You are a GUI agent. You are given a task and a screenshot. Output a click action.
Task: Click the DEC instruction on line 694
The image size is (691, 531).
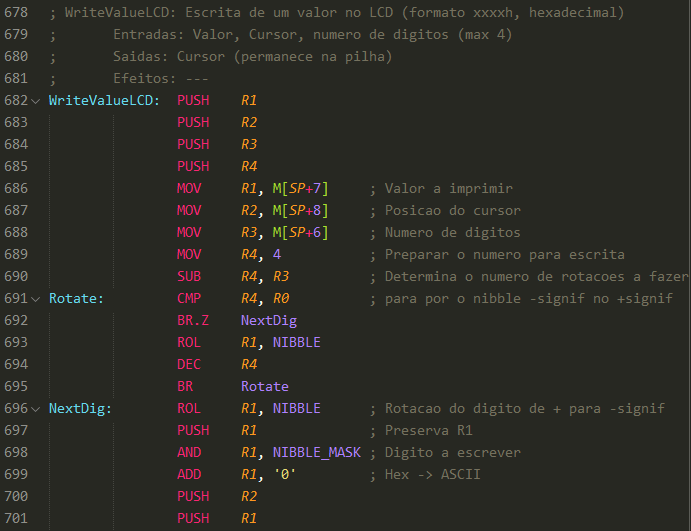(189, 365)
